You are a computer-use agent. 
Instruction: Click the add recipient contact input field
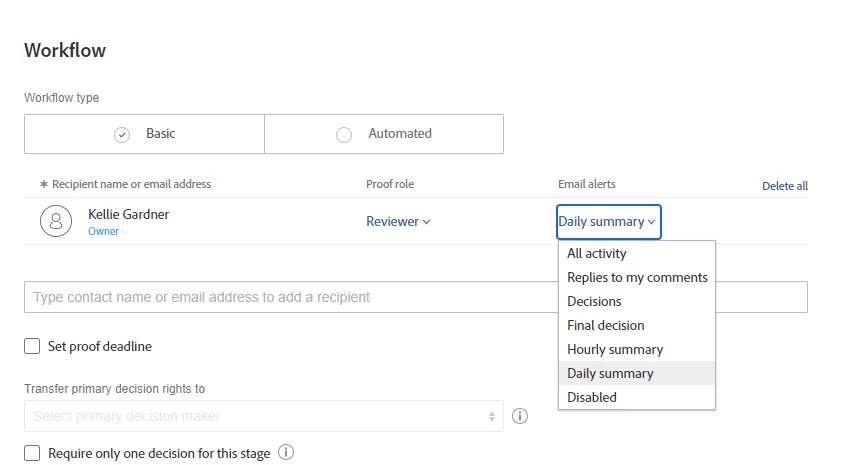tap(291, 297)
